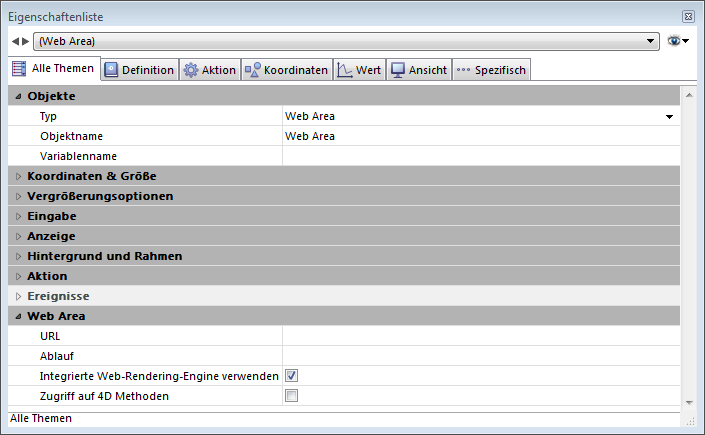Collapse the Objekte section
Screen dimensions: 705x435
pos(18,96)
